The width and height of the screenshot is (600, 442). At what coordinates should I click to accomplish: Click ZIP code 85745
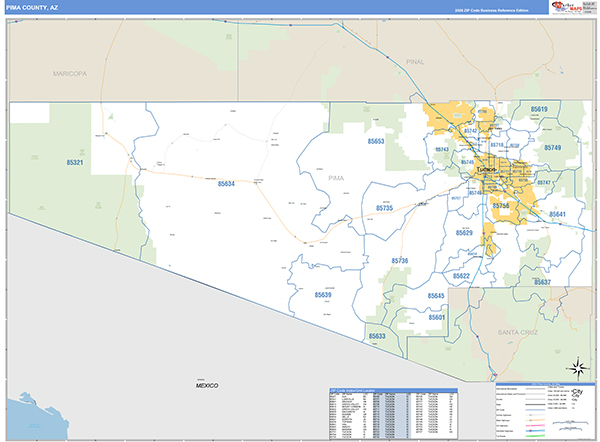tap(467, 162)
